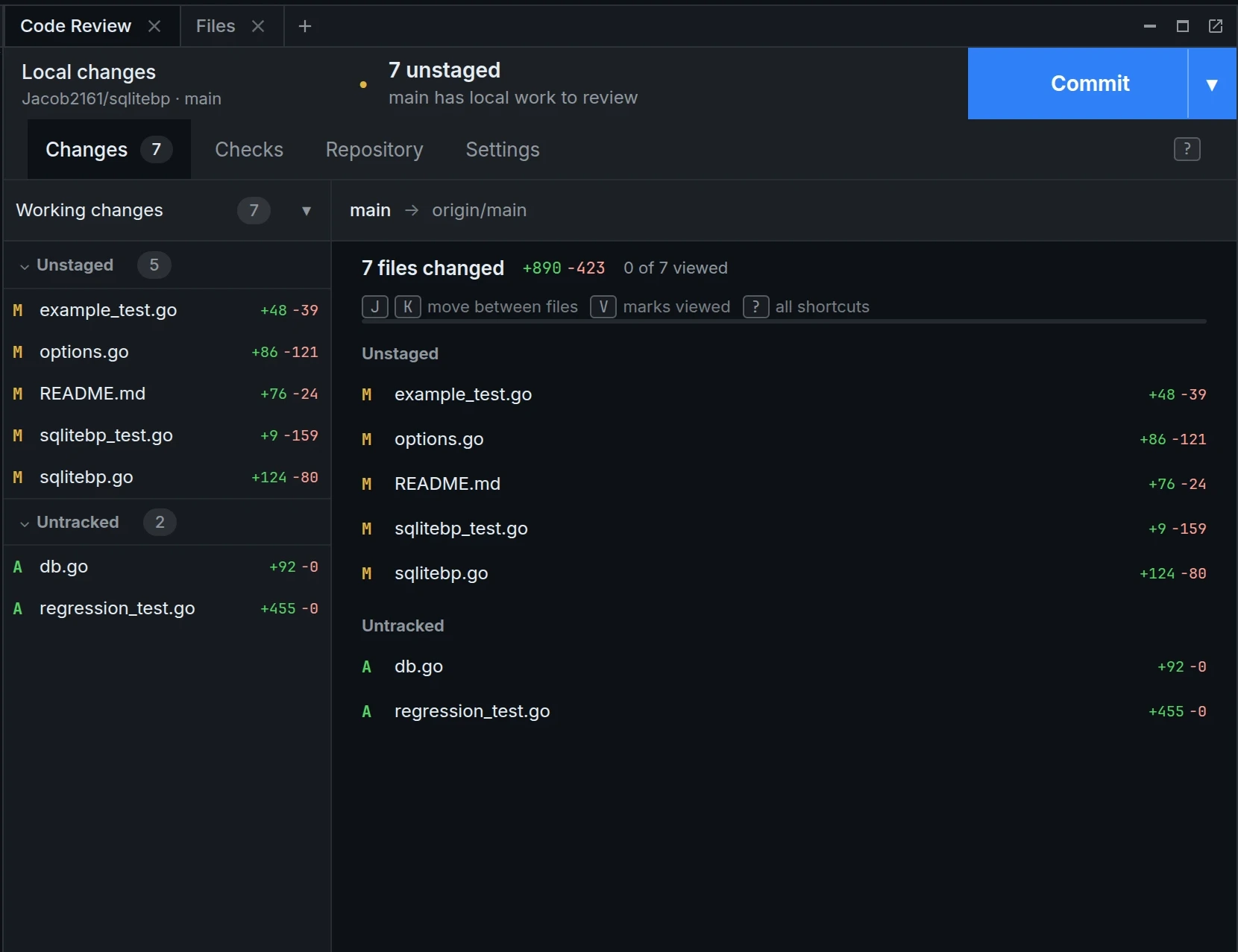Viewport: 1238px width, 952px height.
Task: Open example_test.go in the main file summary
Action: [x=784, y=394]
